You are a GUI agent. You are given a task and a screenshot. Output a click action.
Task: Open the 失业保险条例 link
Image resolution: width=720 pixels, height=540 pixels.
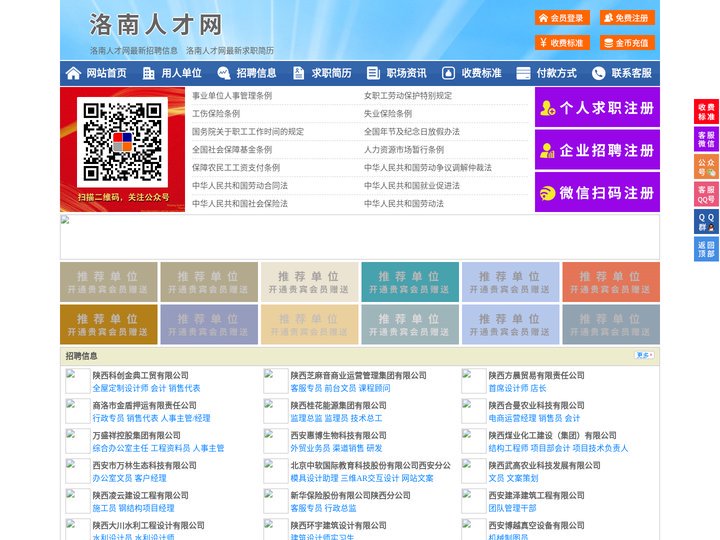pyautogui.click(x=388, y=113)
